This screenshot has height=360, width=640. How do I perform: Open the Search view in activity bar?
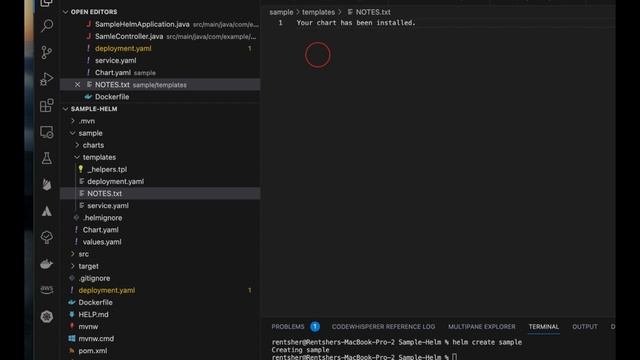coord(47,26)
